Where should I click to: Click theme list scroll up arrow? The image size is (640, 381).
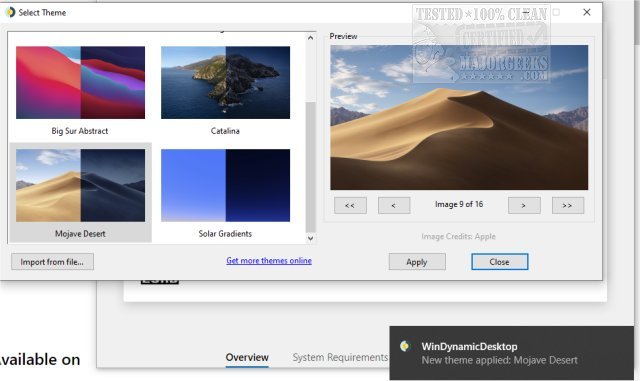pos(310,38)
